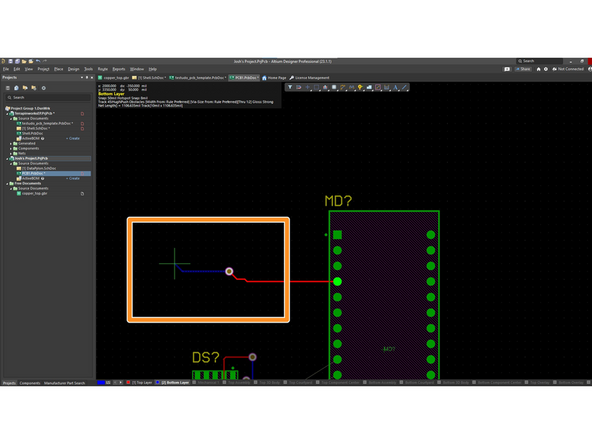Click the Save All icon in the title bar
This screenshot has height=444, width=592.
[x=17, y=61]
